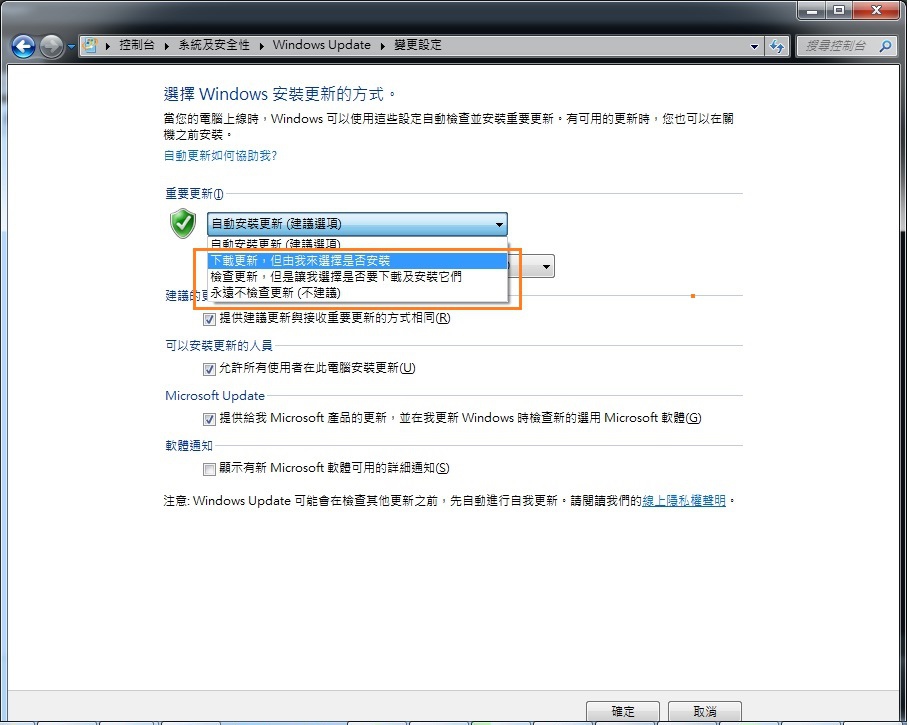
Task: Click the 確定 button
Action: point(623,711)
